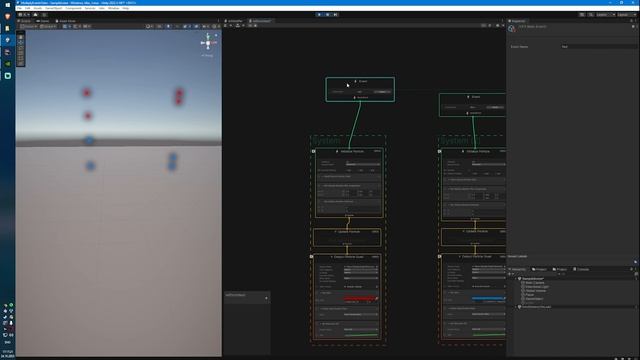The height and width of the screenshot is (360, 640).
Task: Select the highlighted Event node header
Action: [360, 81]
